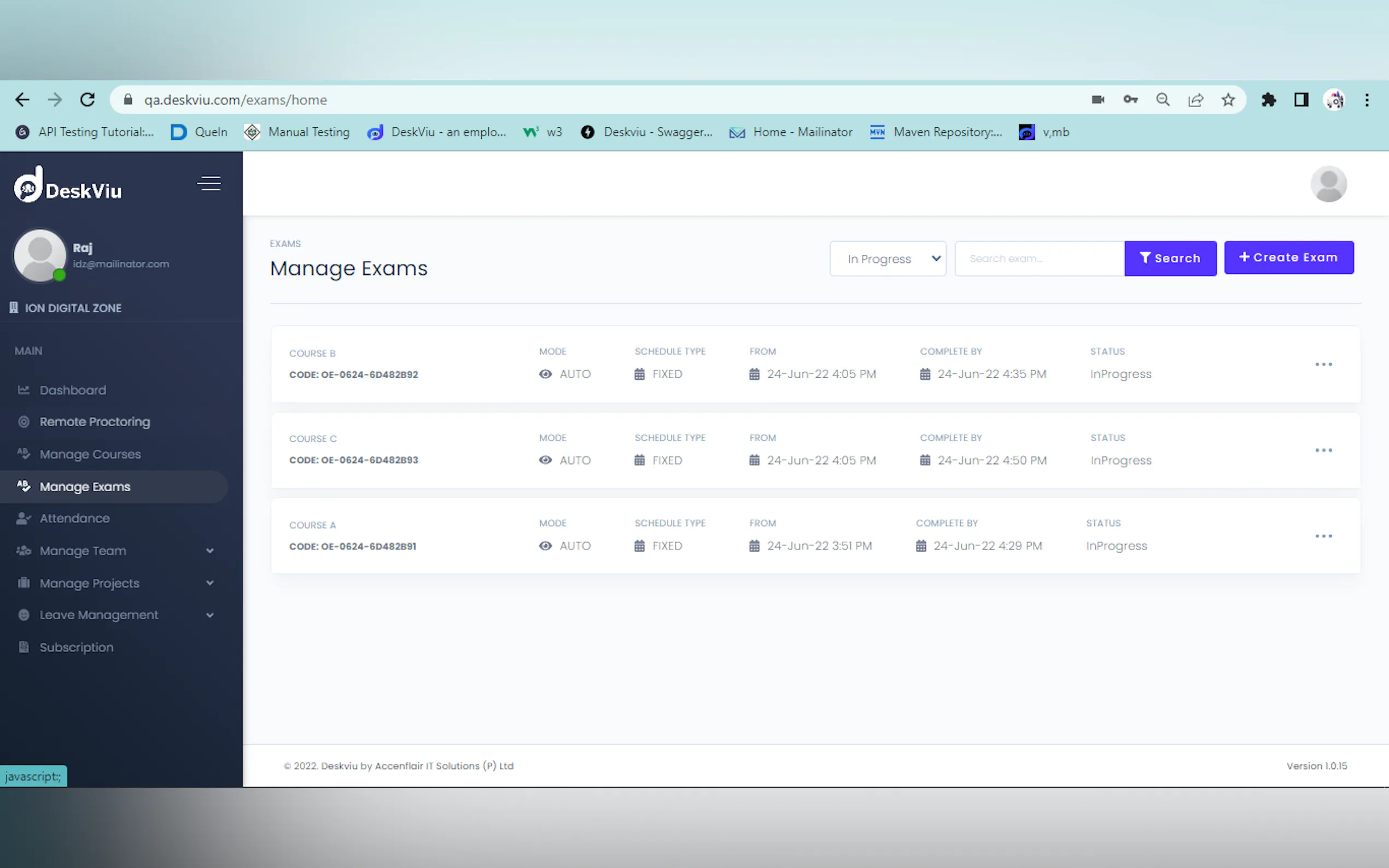Screen dimensions: 1389x868
Task: Bookmark page with star icon
Action: [1228, 100]
